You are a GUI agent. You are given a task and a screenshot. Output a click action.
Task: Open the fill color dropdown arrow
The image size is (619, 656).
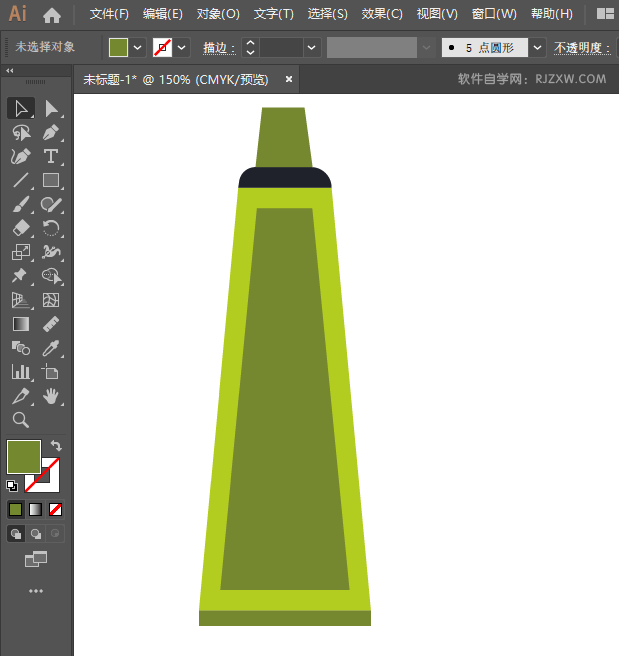point(138,47)
